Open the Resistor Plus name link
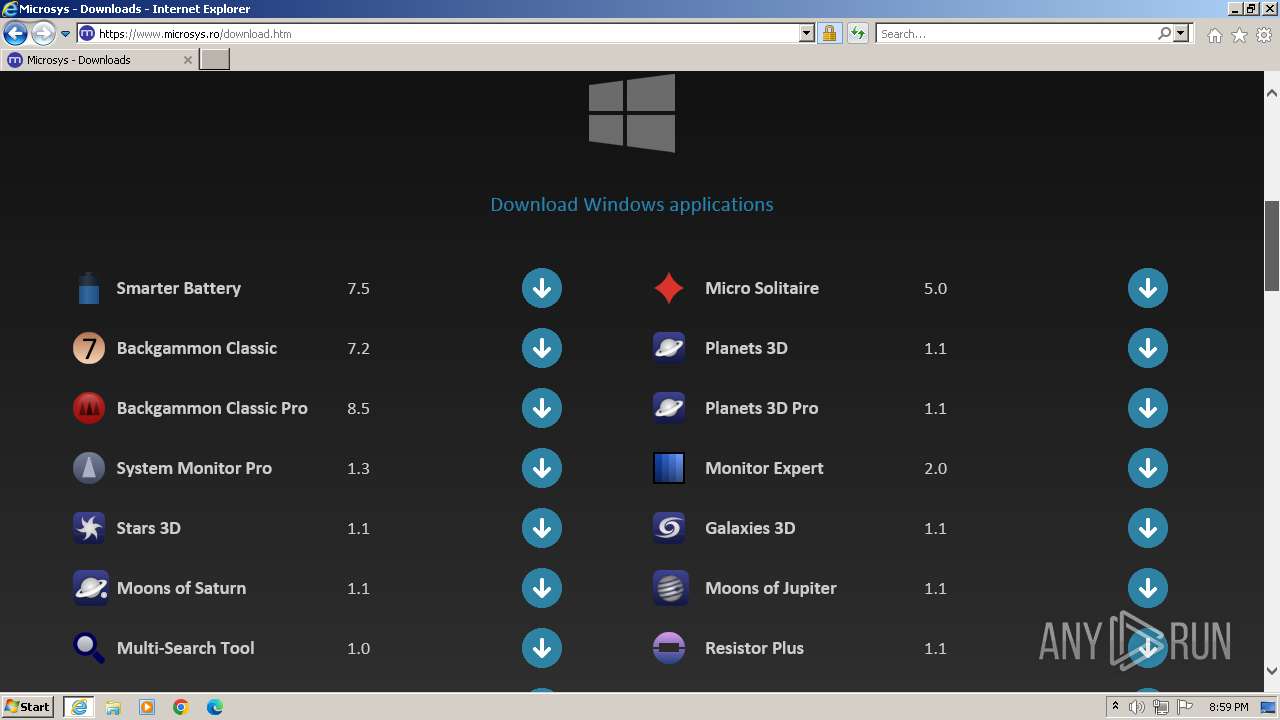This screenshot has width=1280, height=720. [754, 648]
